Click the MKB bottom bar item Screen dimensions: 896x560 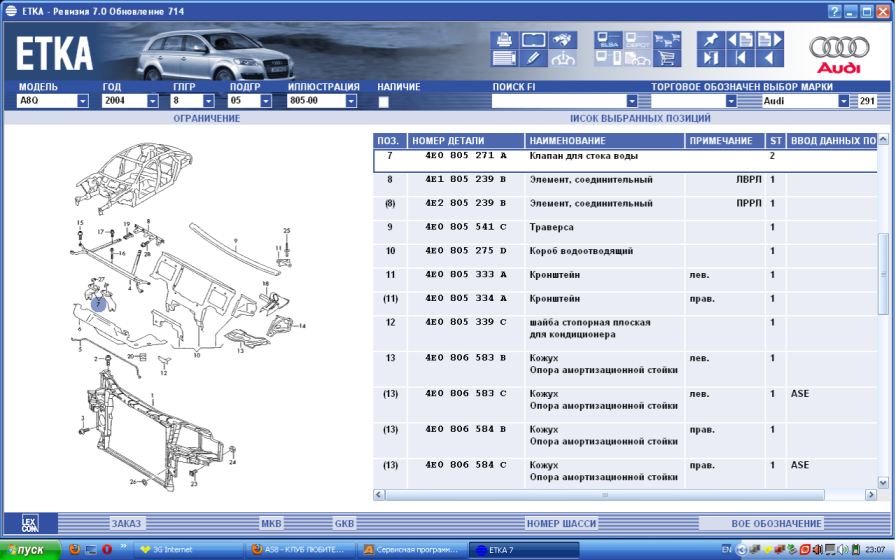click(x=271, y=523)
